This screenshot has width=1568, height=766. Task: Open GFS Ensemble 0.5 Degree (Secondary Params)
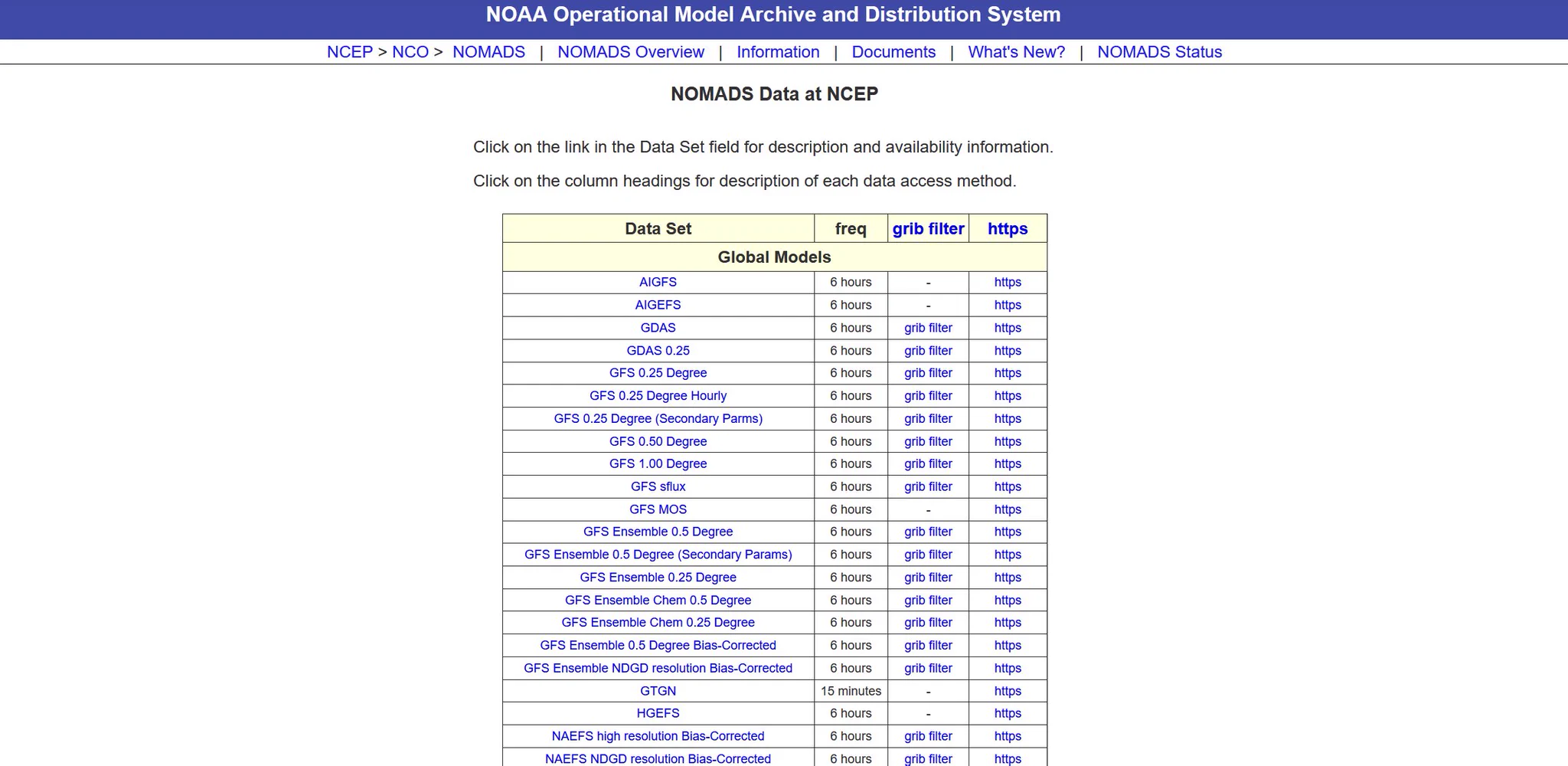(x=658, y=555)
